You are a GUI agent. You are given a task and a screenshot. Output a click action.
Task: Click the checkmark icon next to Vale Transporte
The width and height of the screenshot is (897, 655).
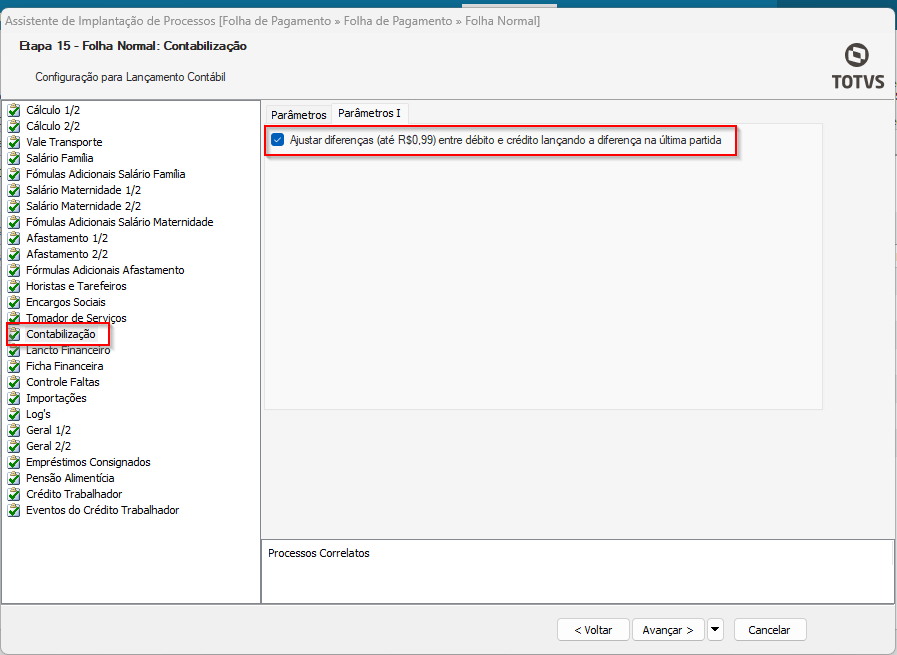(14, 142)
